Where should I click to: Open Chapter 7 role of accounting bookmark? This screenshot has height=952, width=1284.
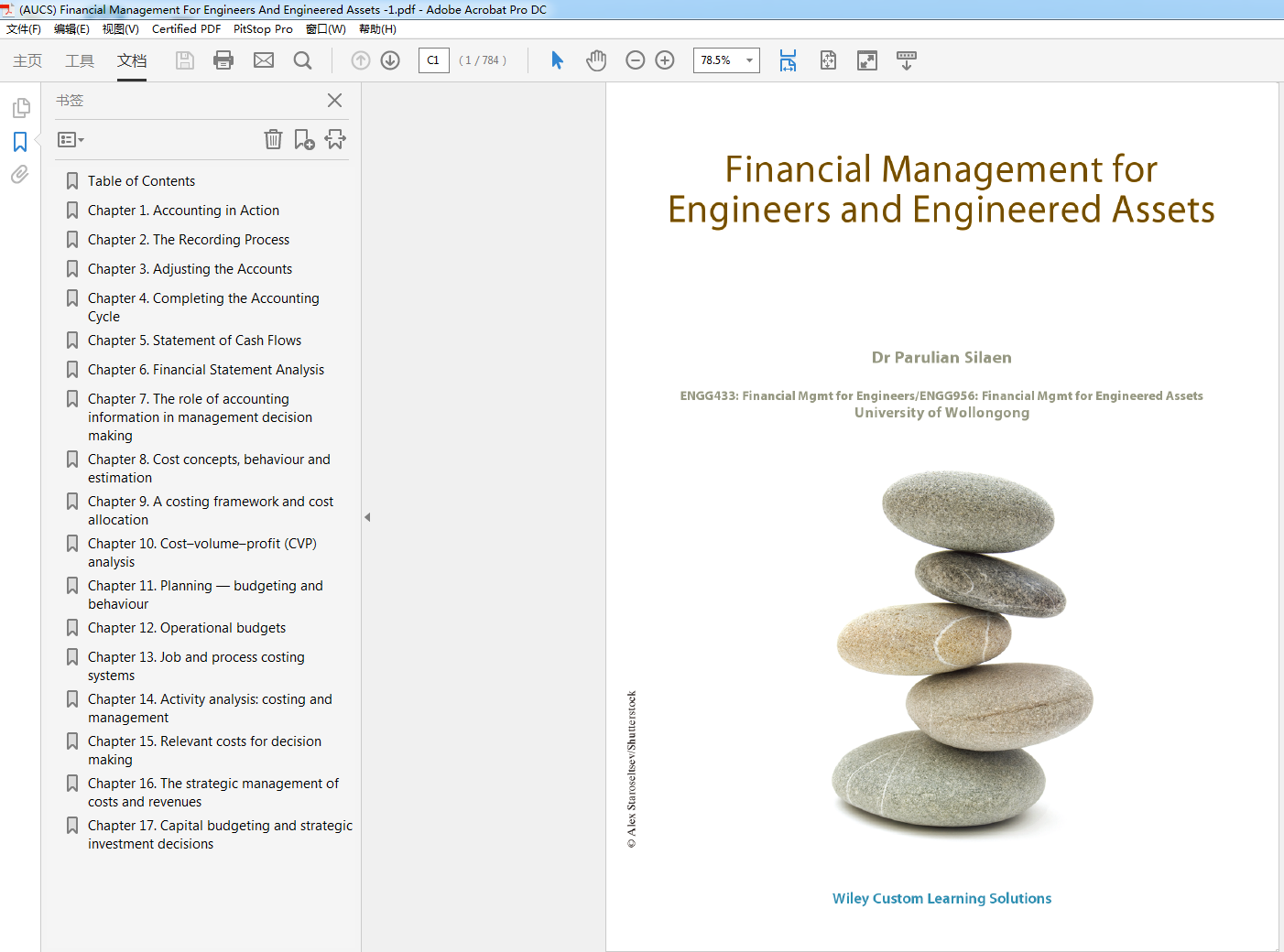[200, 417]
